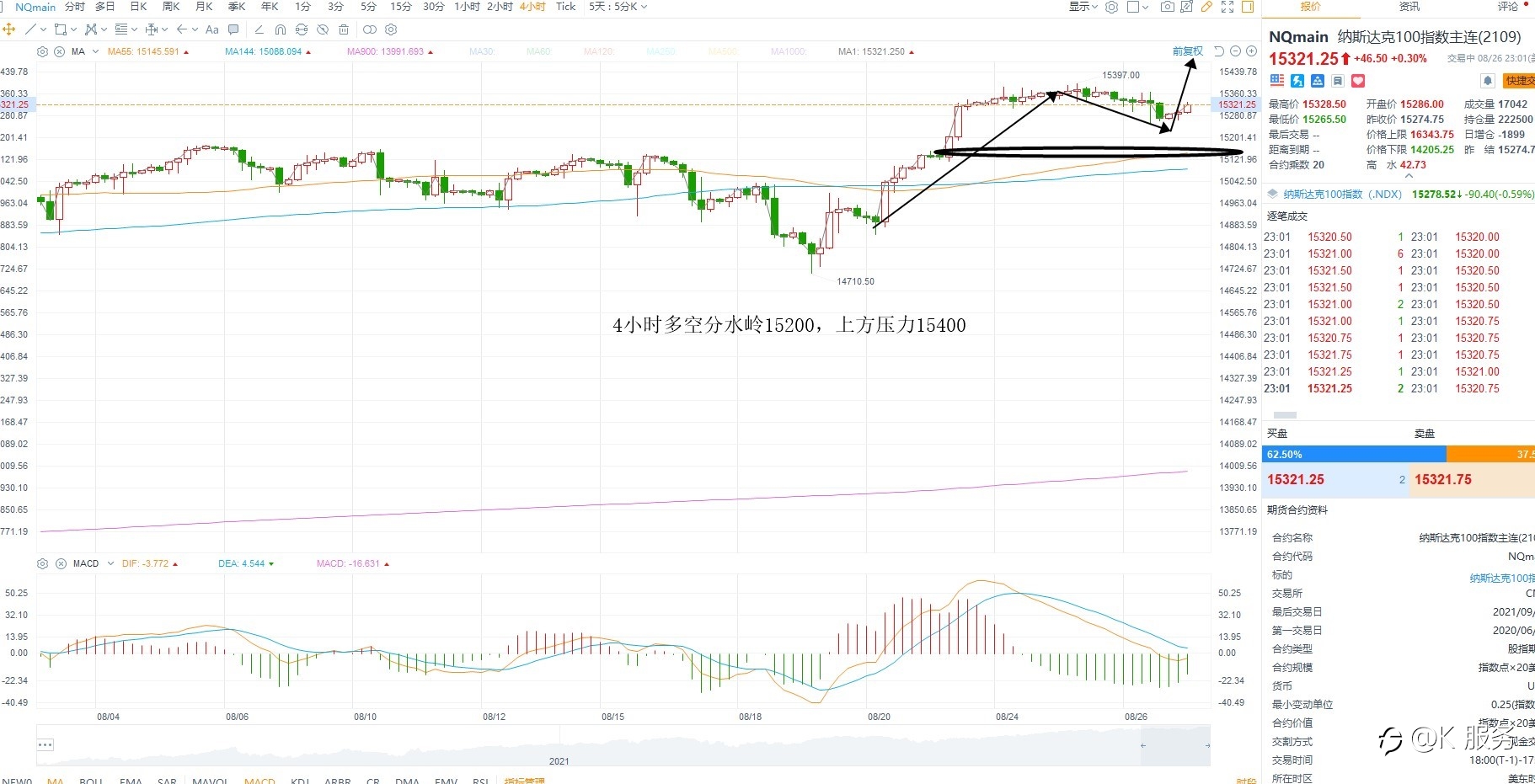
Task: Click the blue 62.50% buy ratio bar
Action: pos(1354,455)
